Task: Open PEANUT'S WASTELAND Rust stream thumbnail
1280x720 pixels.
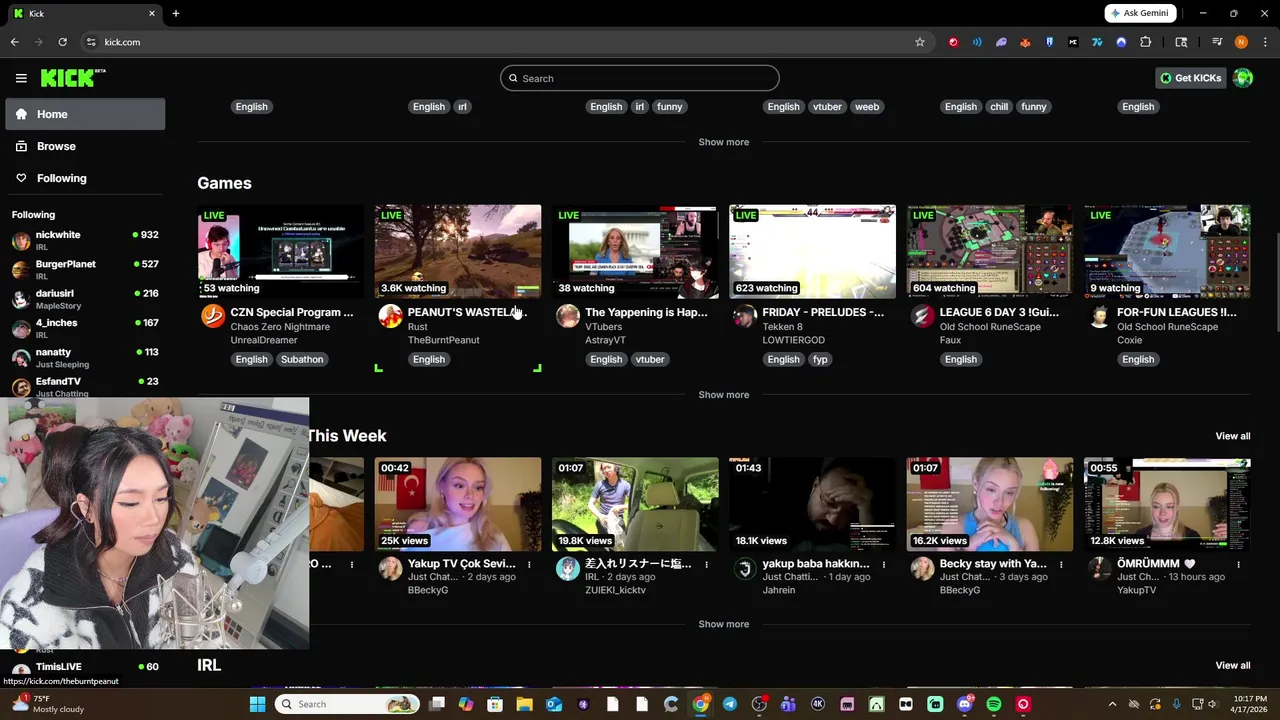Action: coord(458,251)
